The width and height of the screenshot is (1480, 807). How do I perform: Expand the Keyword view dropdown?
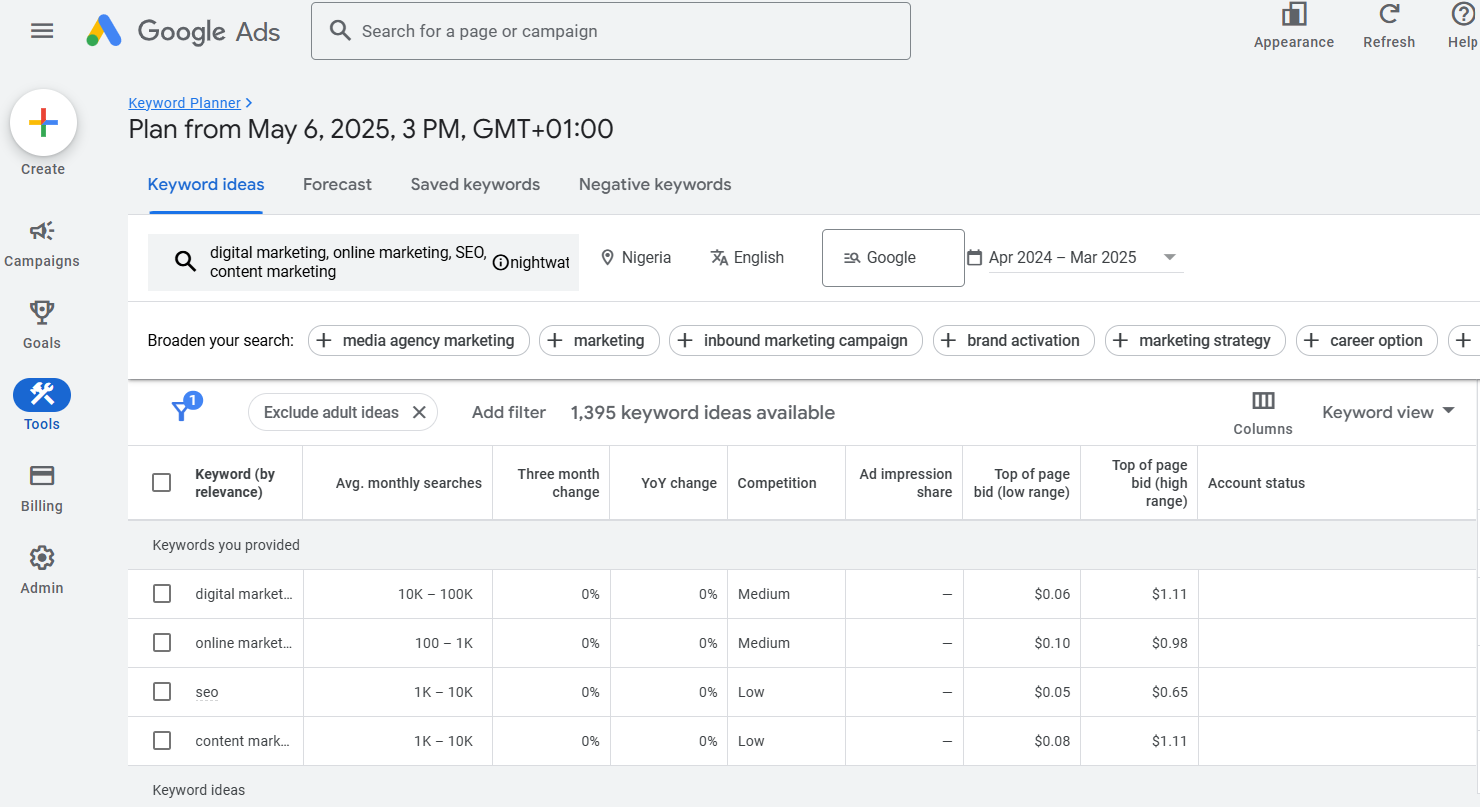[x=1387, y=411]
